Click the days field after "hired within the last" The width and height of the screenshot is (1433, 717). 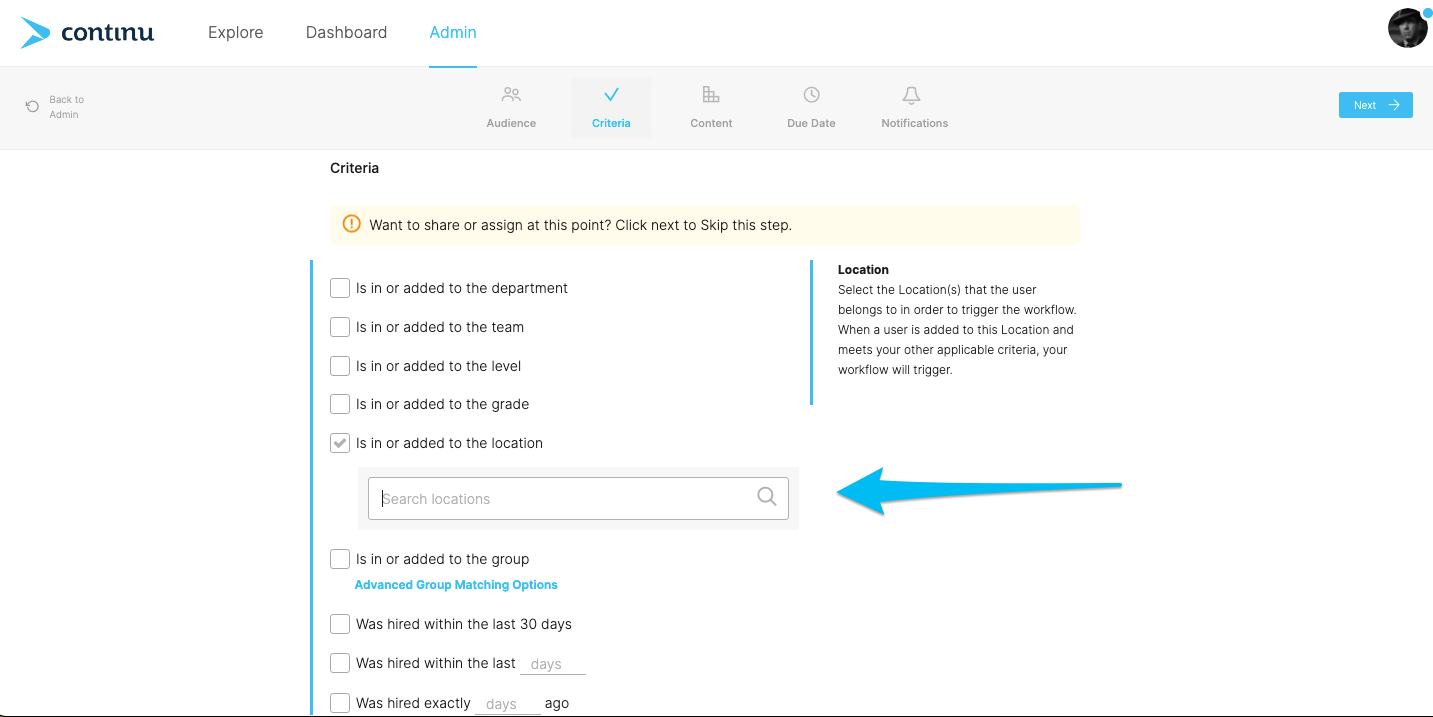(x=552, y=664)
